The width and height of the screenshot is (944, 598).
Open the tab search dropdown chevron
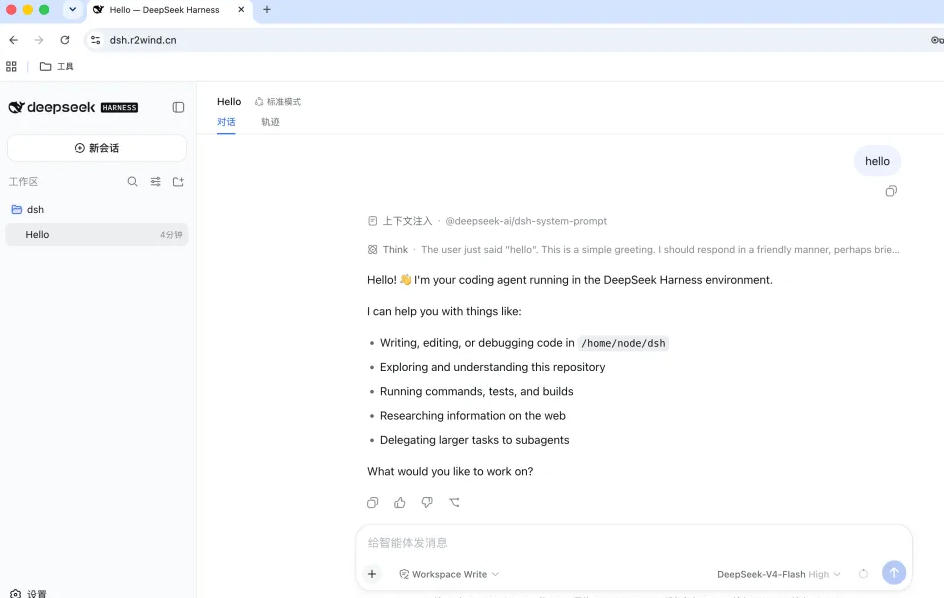tap(72, 10)
